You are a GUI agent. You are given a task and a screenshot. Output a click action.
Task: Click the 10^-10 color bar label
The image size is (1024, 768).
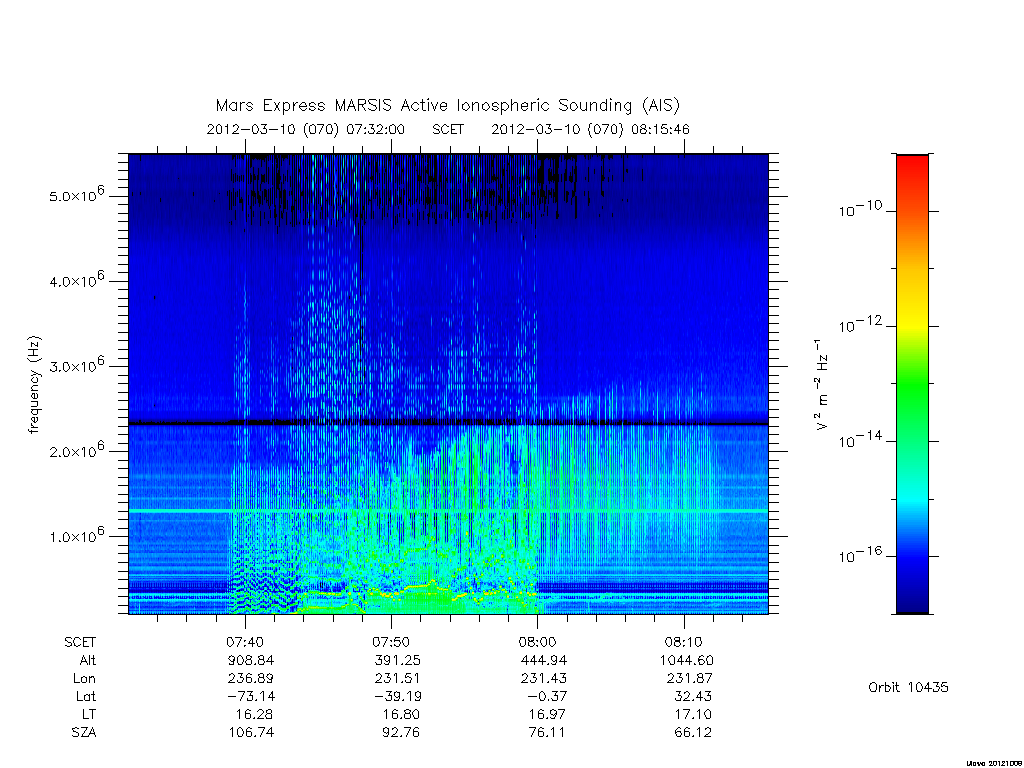(x=860, y=209)
